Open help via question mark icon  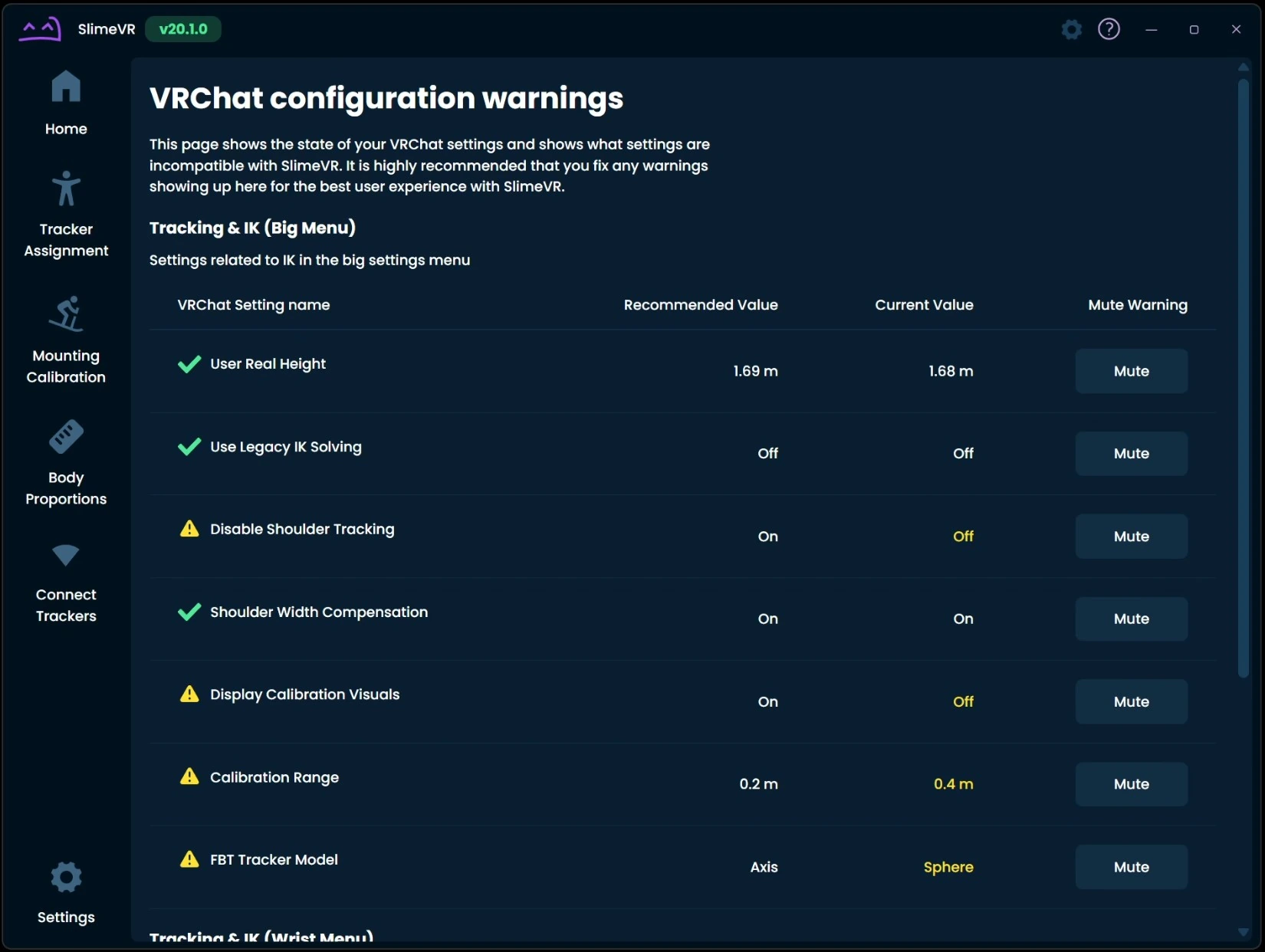click(x=1109, y=29)
